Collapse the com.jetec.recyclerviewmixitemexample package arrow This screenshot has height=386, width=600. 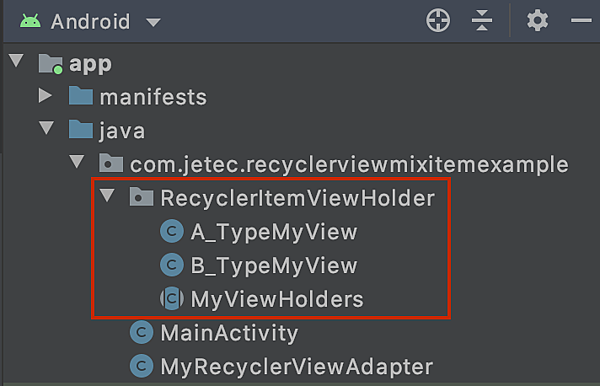coord(77,161)
